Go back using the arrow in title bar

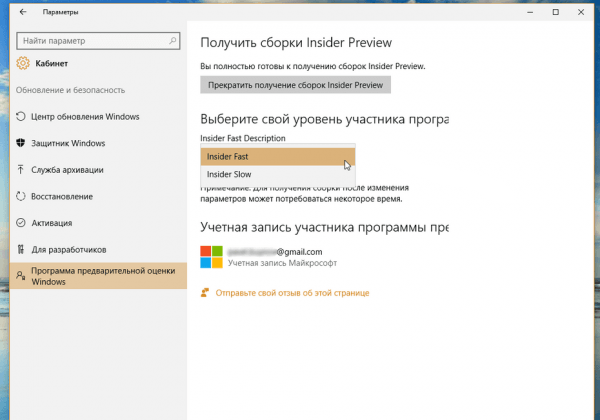[x=23, y=12]
